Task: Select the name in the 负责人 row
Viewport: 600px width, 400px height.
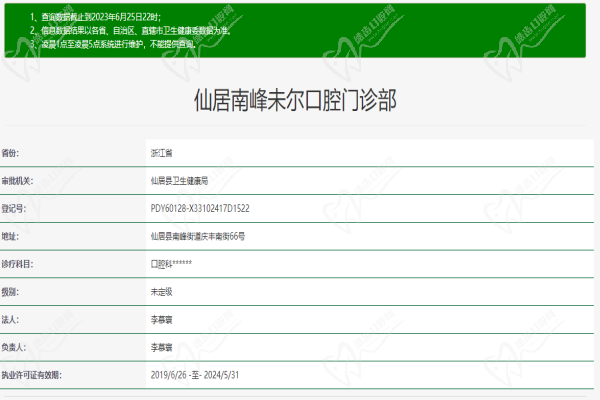Action: pos(161,347)
